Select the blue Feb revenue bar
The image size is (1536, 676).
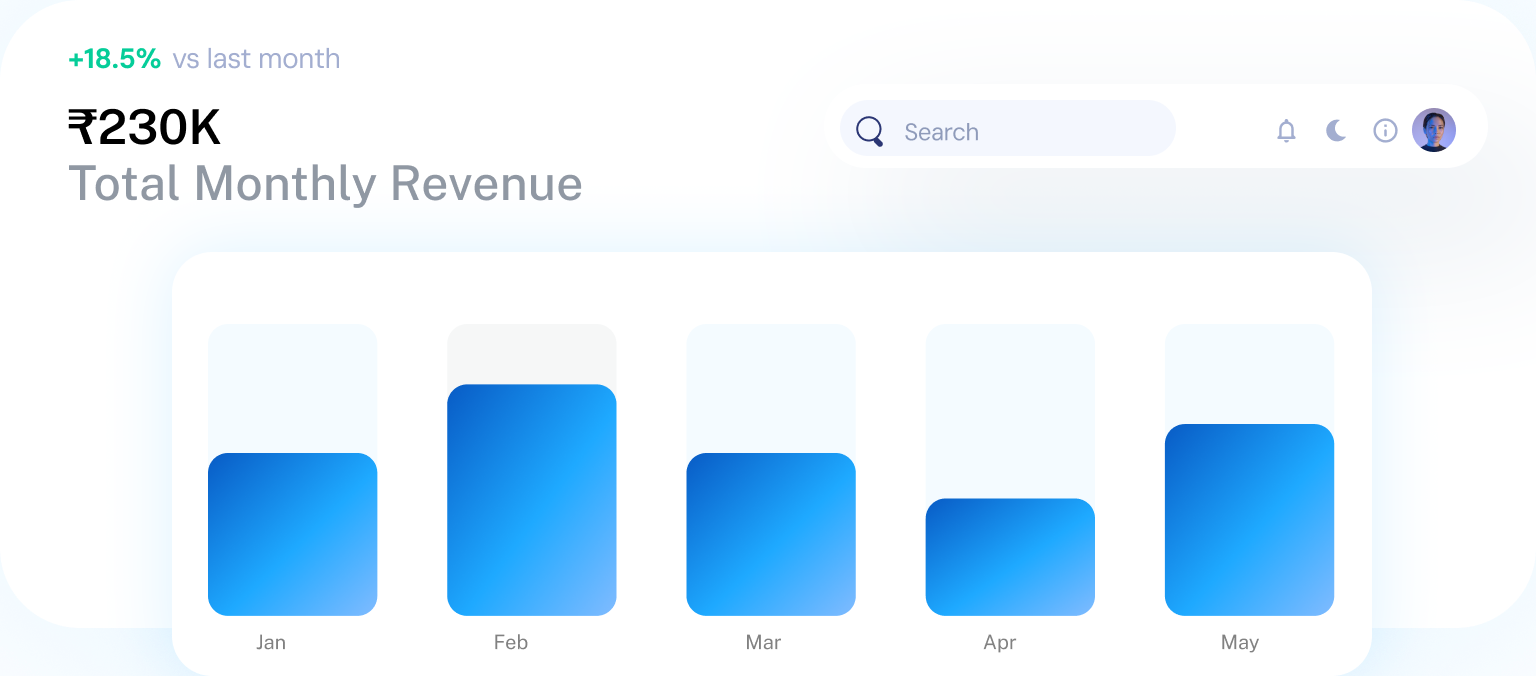pyautogui.click(x=531, y=500)
